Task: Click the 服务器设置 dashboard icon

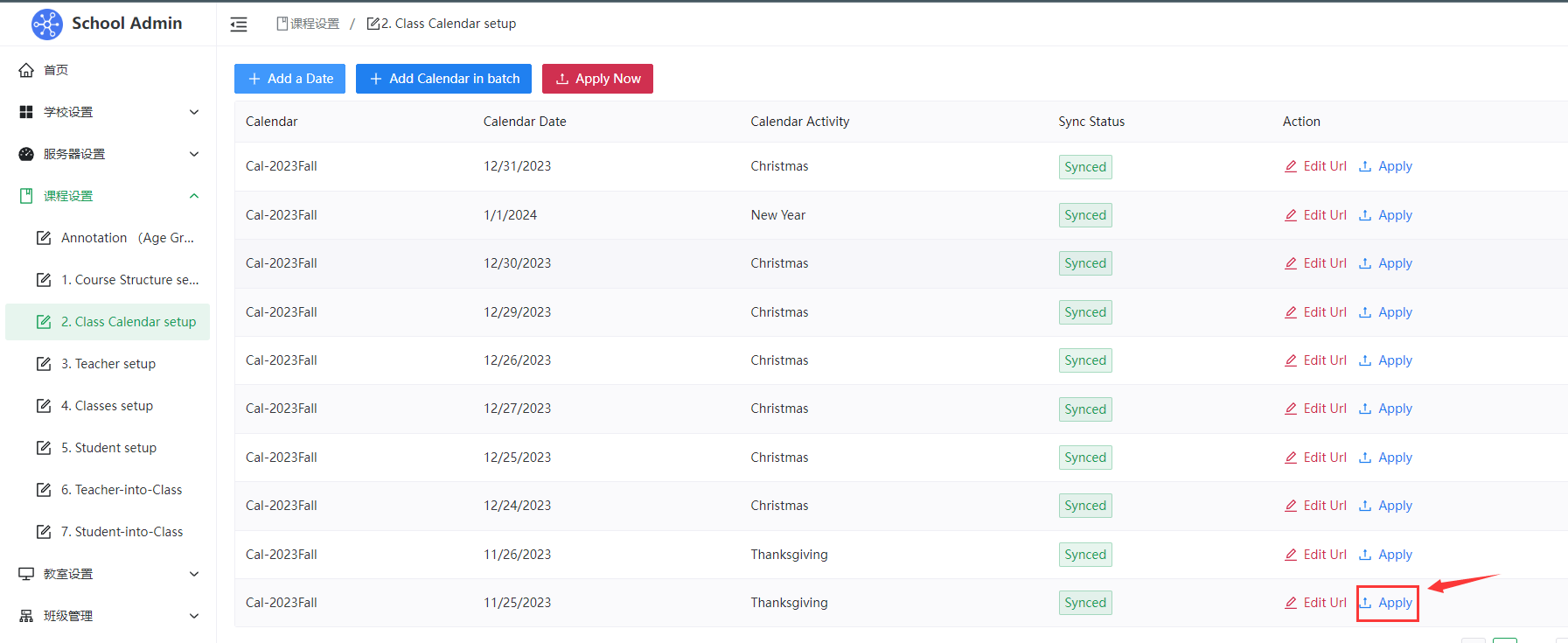Action: coord(26,154)
